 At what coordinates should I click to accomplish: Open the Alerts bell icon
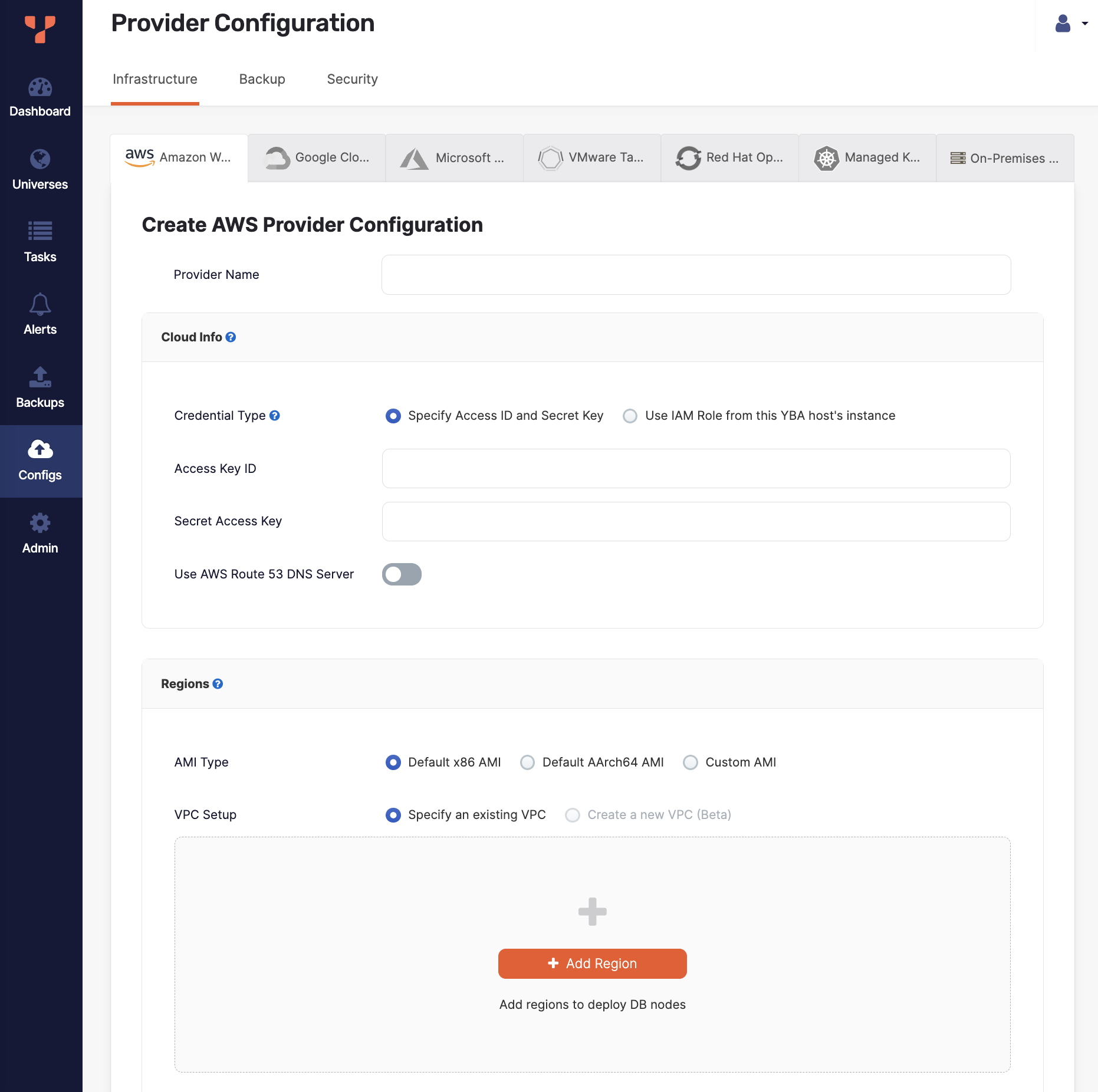[40, 304]
